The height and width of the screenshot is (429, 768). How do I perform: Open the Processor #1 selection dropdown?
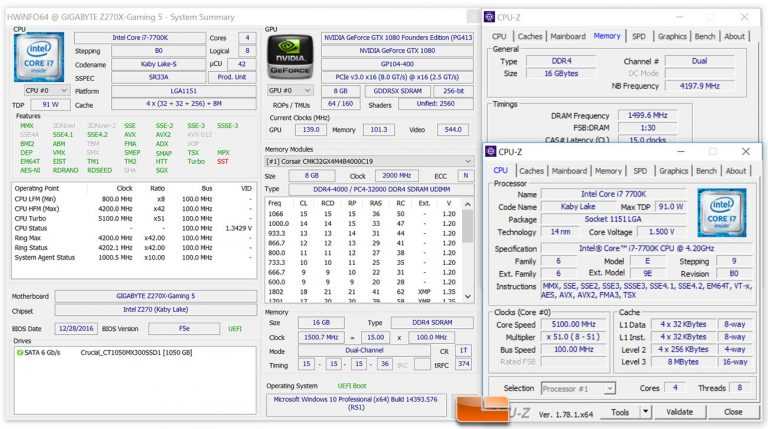(578, 388)
